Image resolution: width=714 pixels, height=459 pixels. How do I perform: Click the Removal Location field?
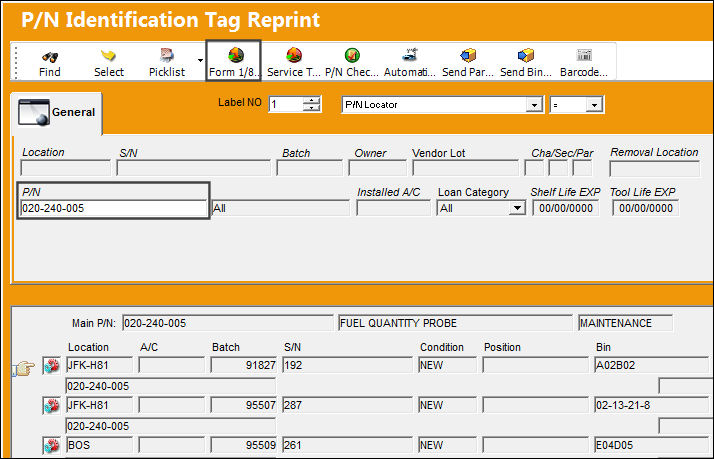654,168
